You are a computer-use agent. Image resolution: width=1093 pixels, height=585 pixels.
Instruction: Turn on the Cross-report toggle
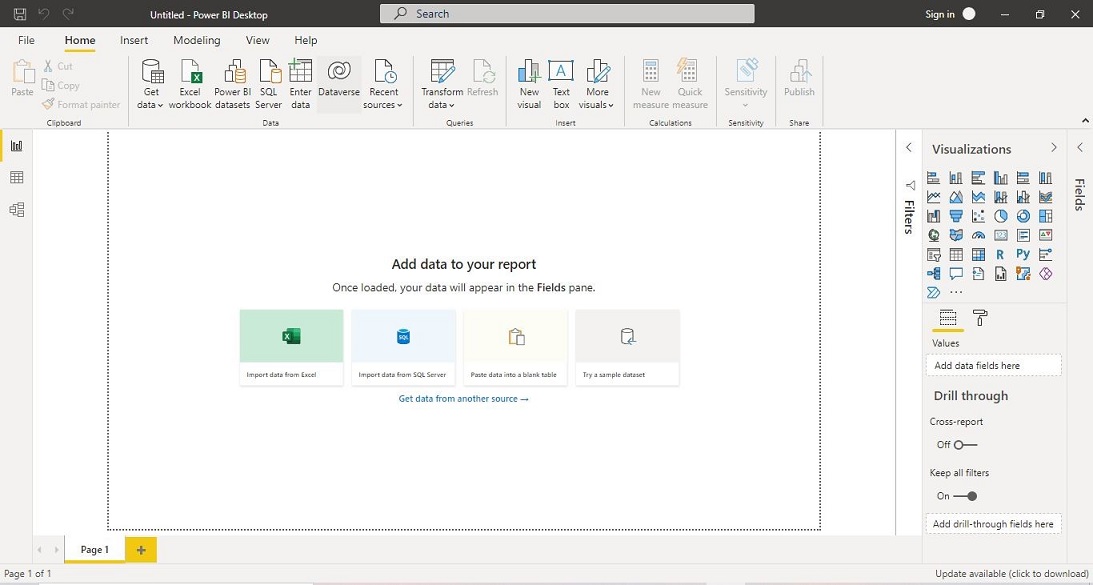965,445
